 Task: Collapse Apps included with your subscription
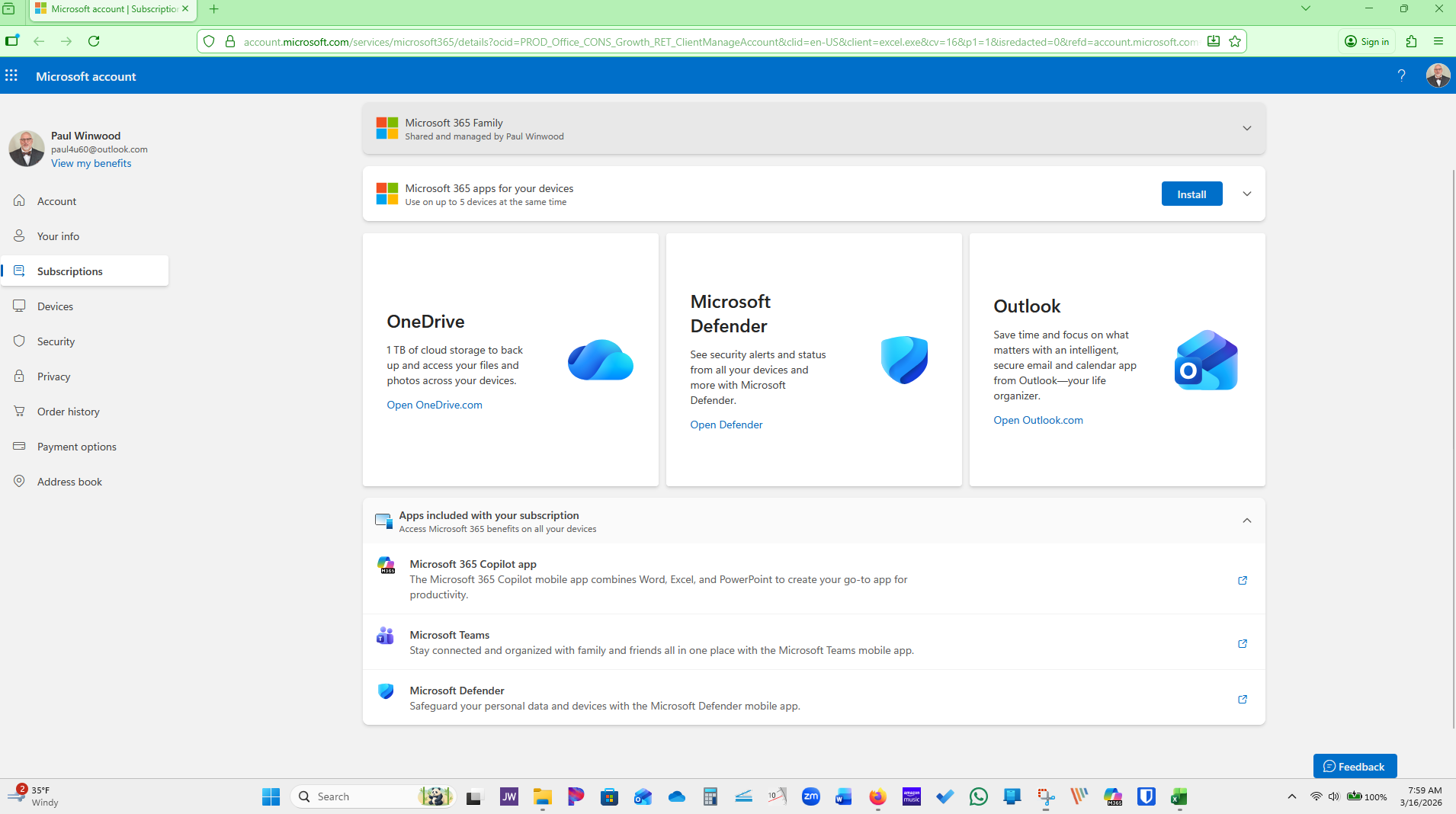click(x=1247, y=521)
